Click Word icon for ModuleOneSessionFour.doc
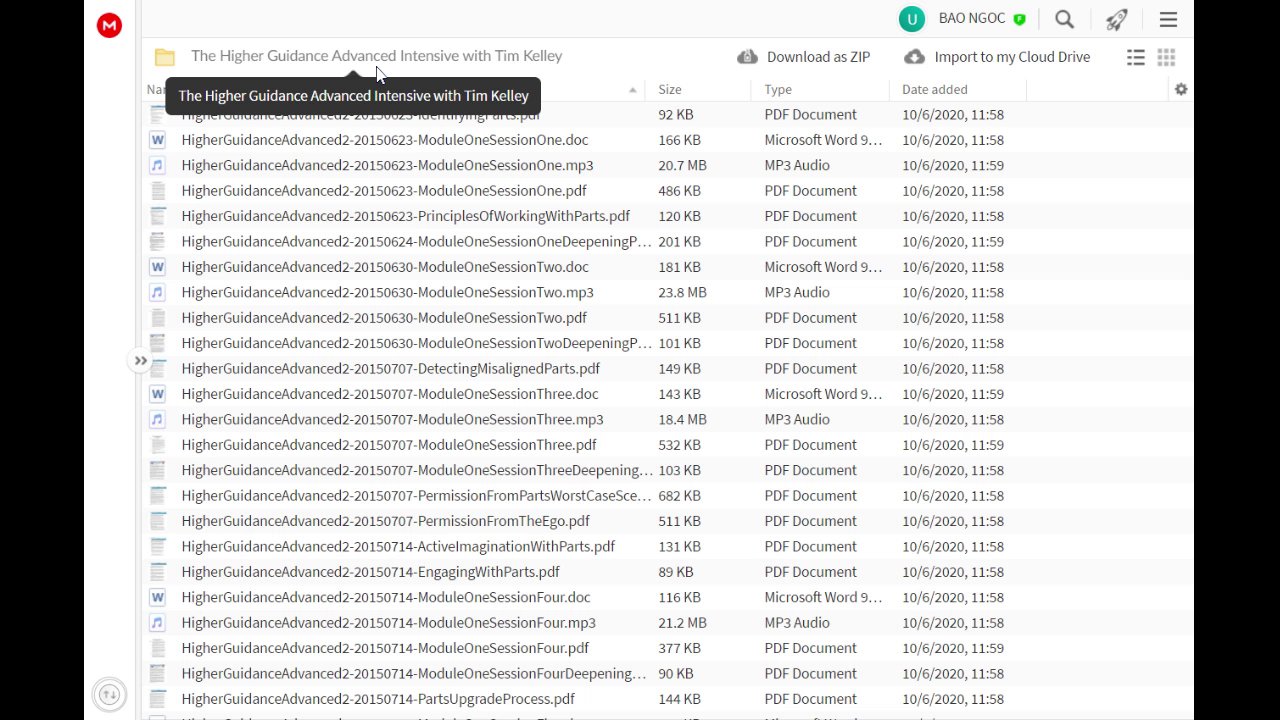This screenshot has width=1280, height=720. tap(157, 597)
